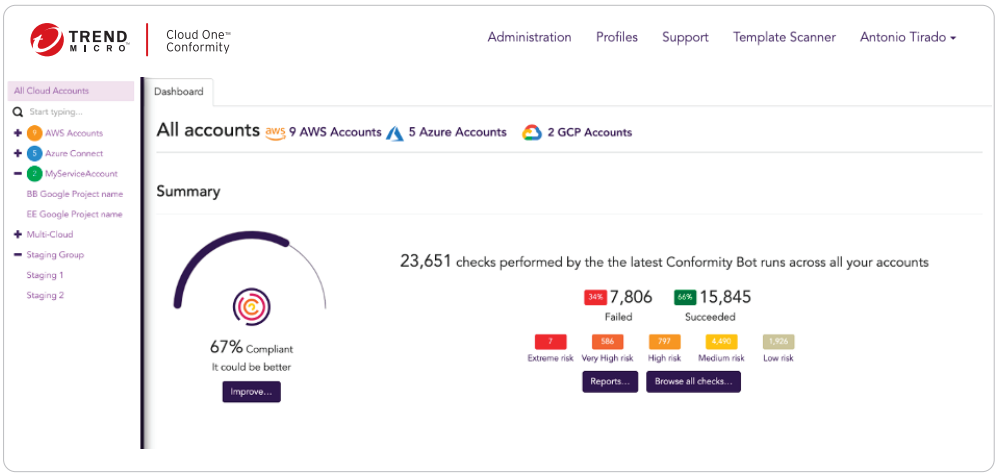Click the green 66% succeeded badge

coord(686,298)
